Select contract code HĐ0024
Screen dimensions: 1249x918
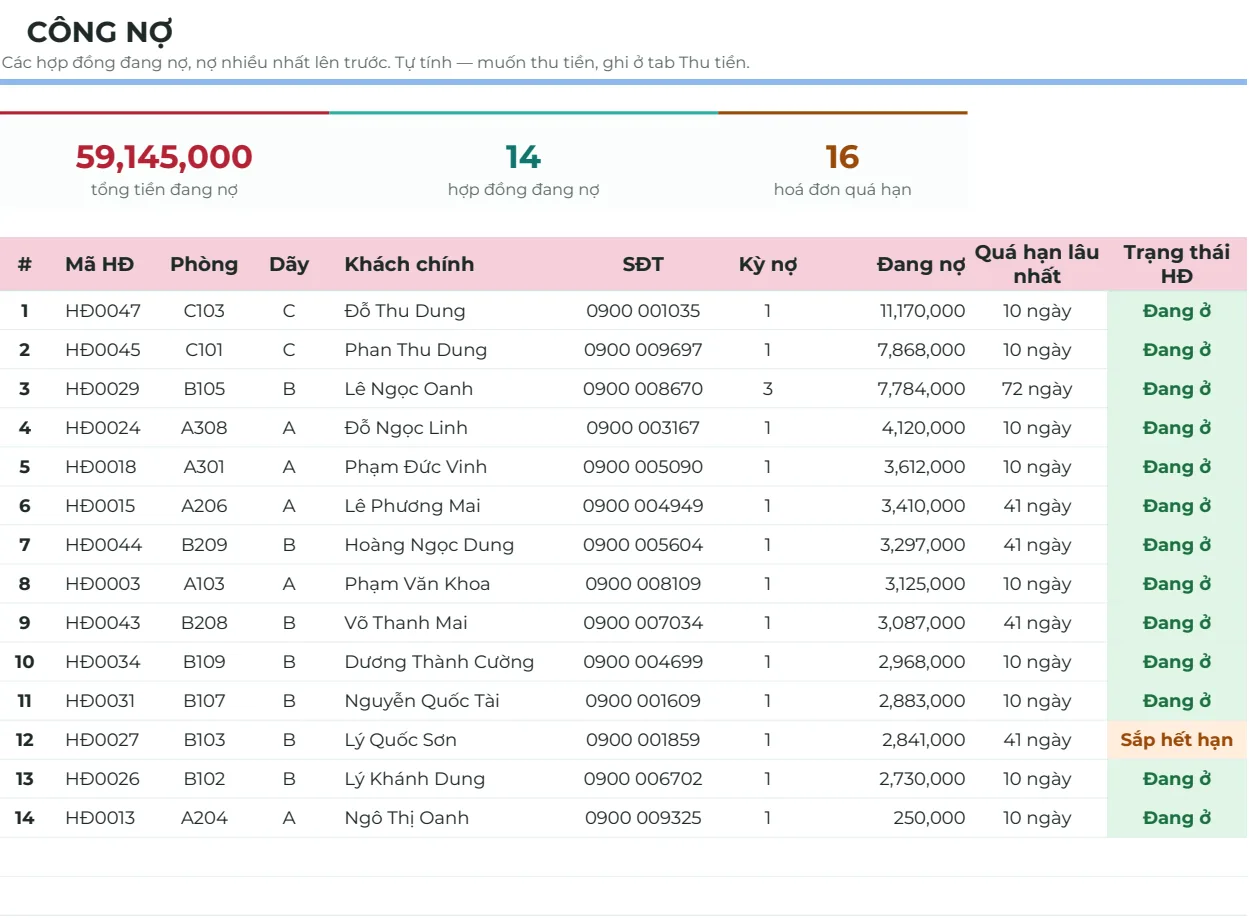pos(102,428)
